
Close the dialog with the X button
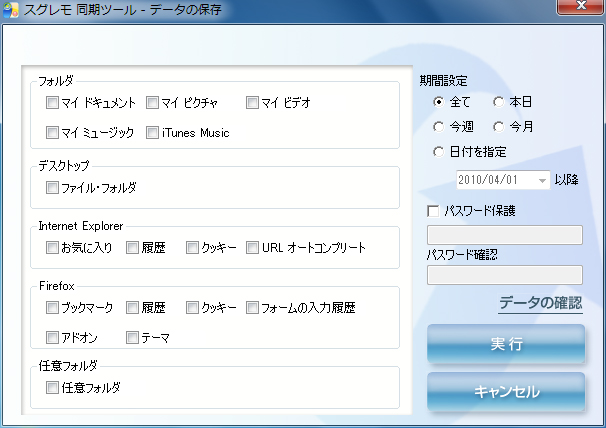pyautogui.click(x=581, y=7)
